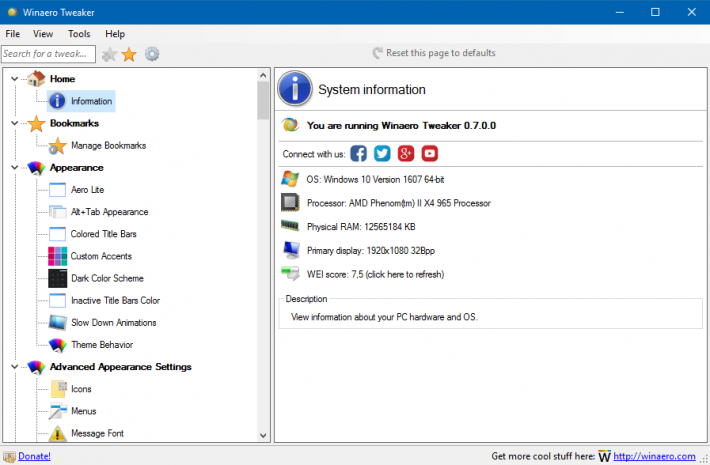Viewport: 710px width, 465px height.
Task: Click the primary display monitor icon
Action: tap(290, 250)
